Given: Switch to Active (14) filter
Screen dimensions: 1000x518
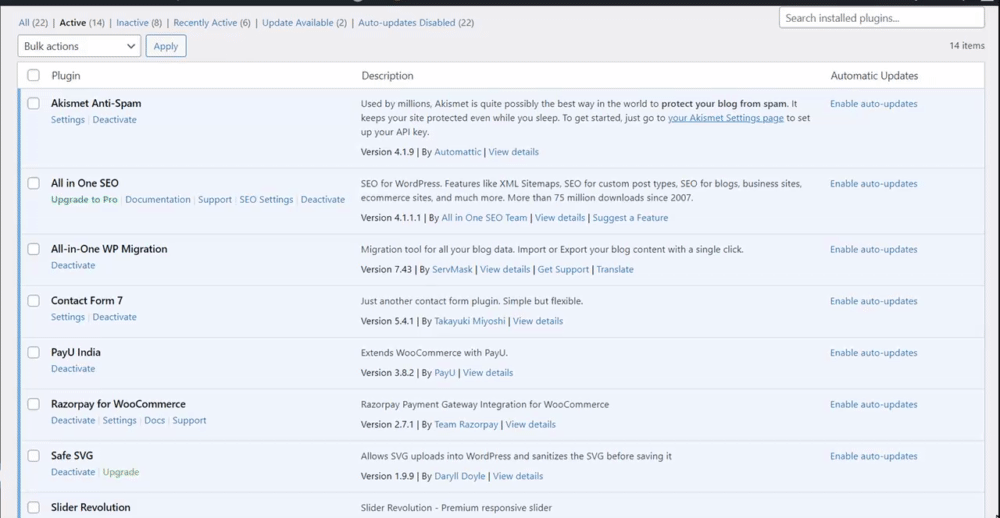Looking at the screenshot, I should (x=82, y=23).
